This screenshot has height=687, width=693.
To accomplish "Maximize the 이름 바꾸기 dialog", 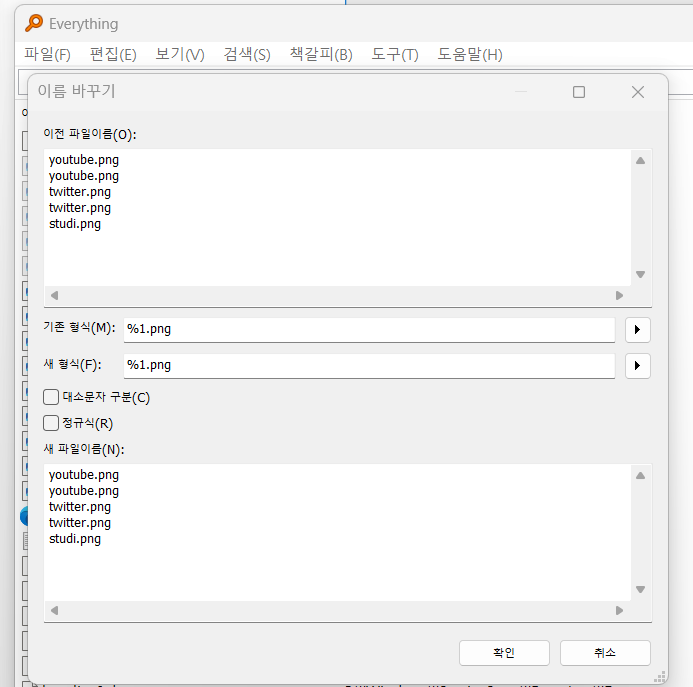I will tap(579, 92).
